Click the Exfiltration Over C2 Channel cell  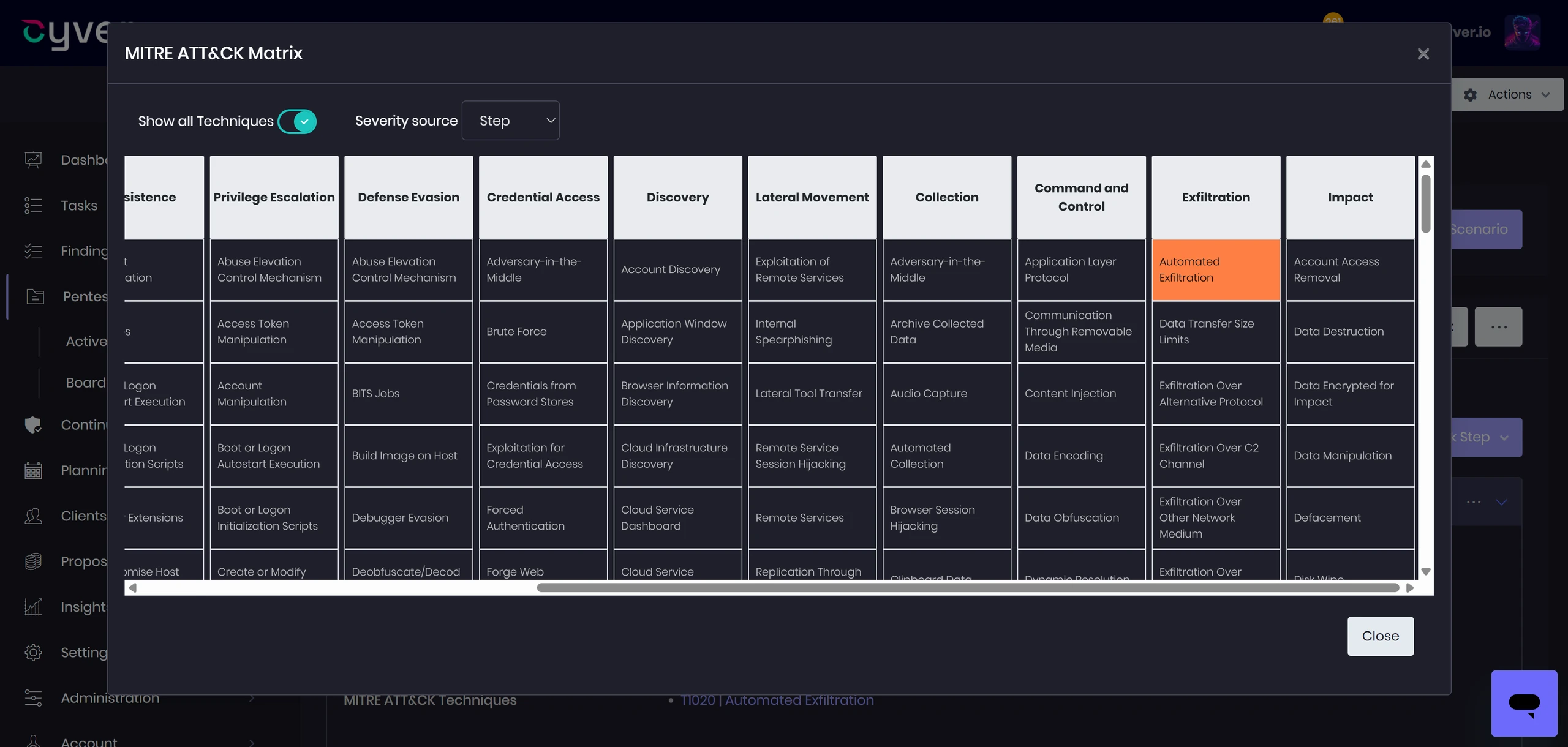[1216, 456]
